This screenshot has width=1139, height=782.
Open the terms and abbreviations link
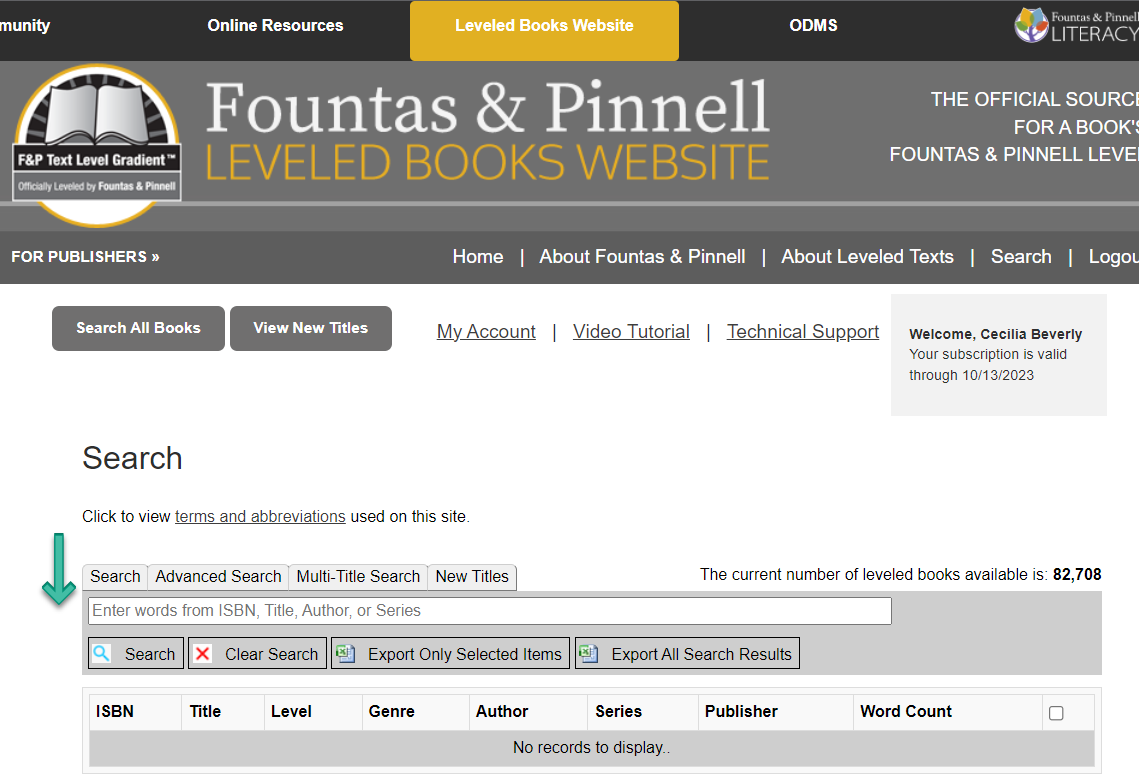point(260,517)
